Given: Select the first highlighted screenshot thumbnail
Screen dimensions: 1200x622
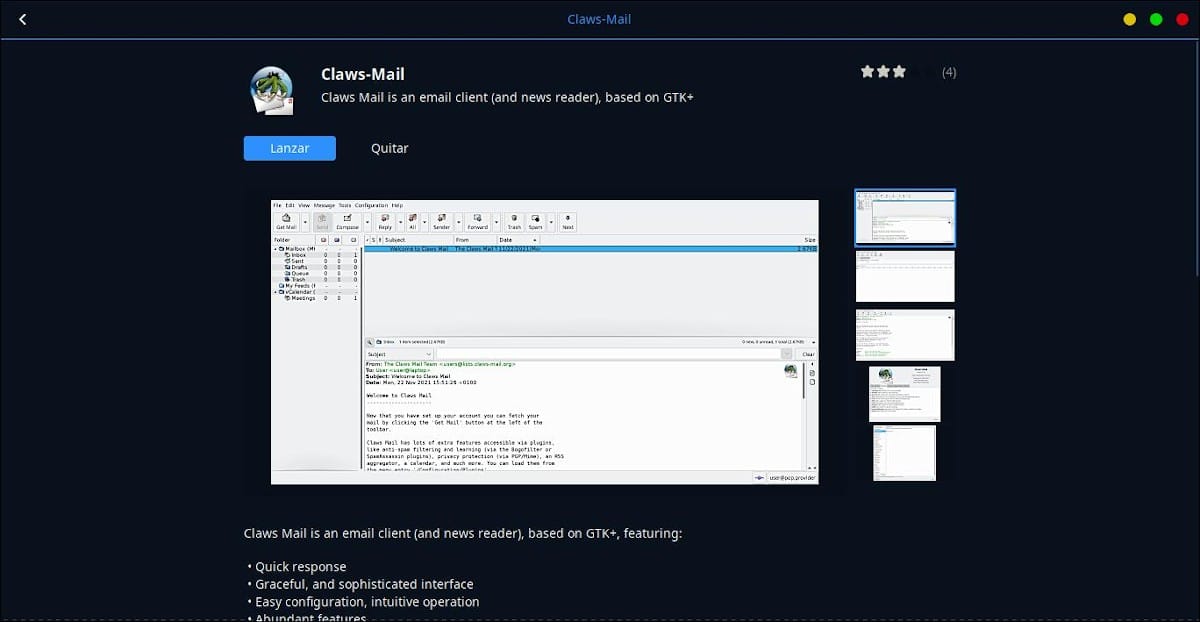Looking at the screenshot, I should 905,217.
